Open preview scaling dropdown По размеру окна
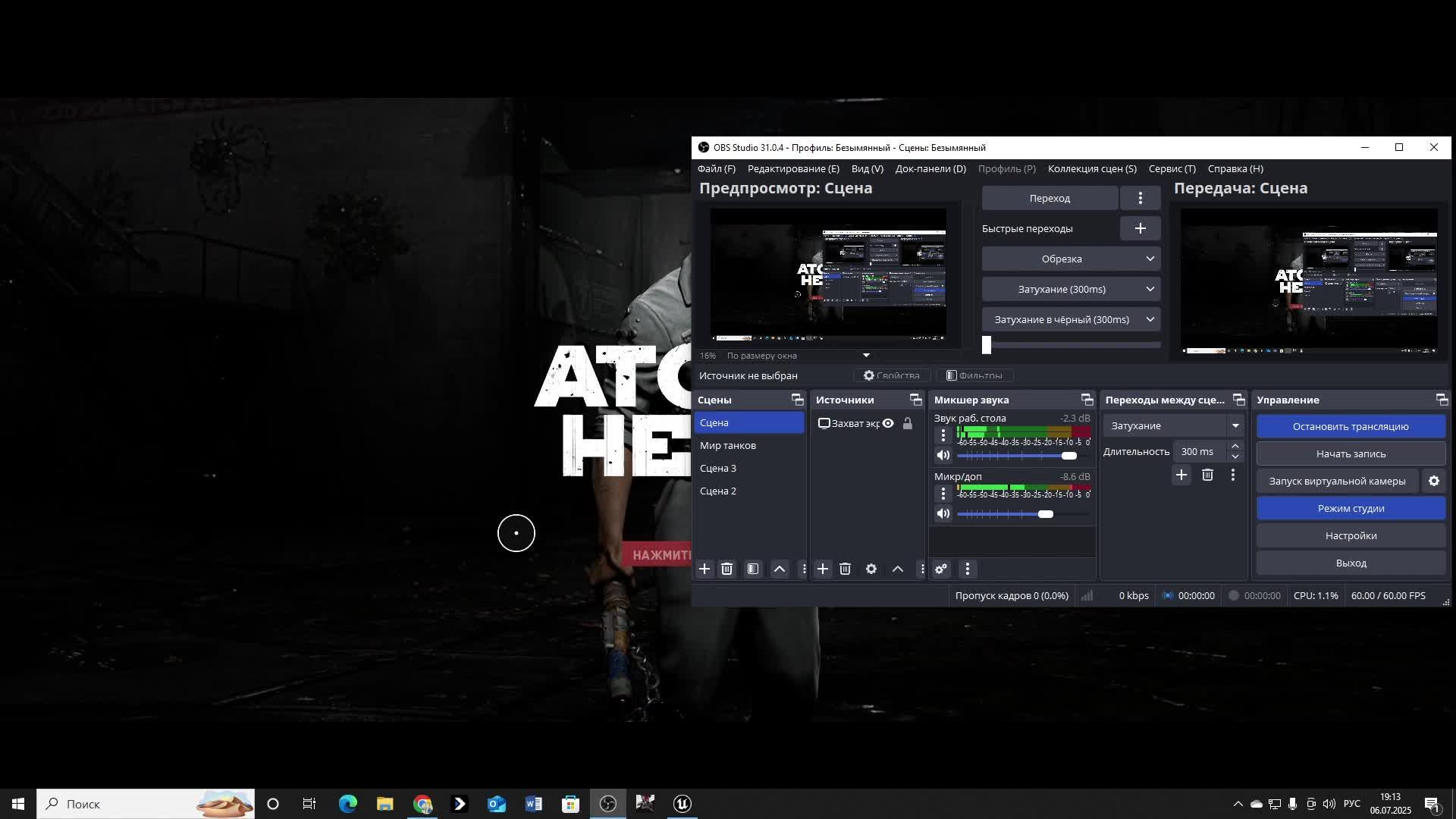This screenshot has height=819, width=1456. pos(798,356)
